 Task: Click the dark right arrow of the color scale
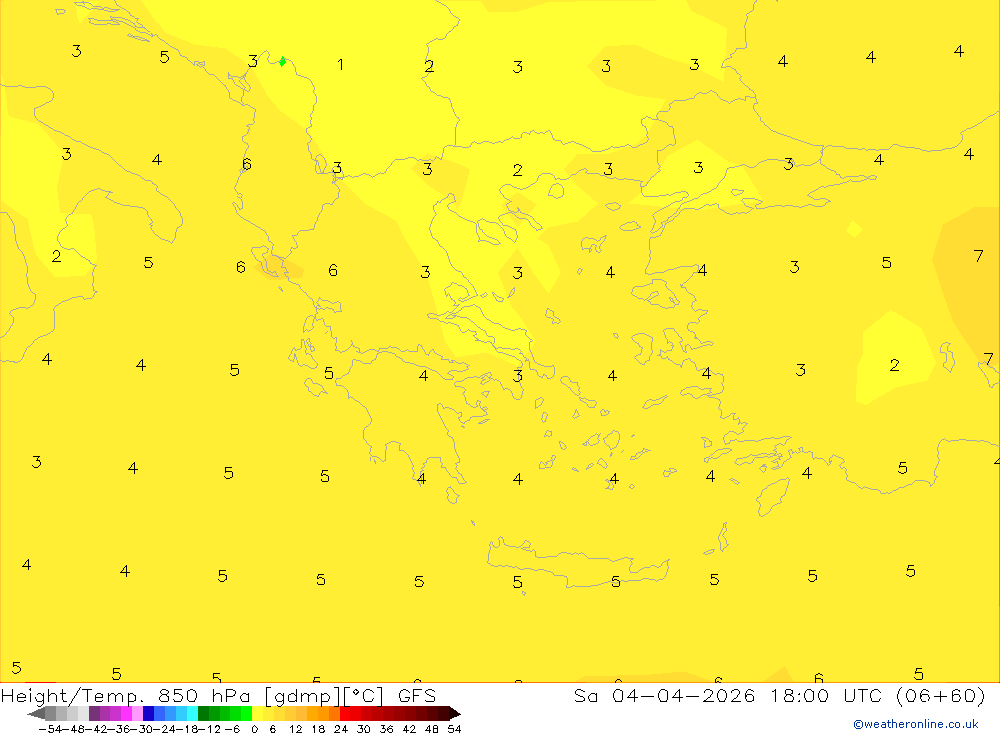click(x=455, y=713)
